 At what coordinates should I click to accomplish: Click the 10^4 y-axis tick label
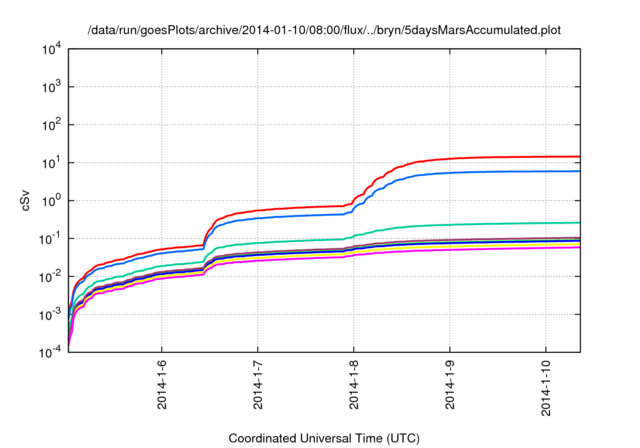click(x=51, y=49)
